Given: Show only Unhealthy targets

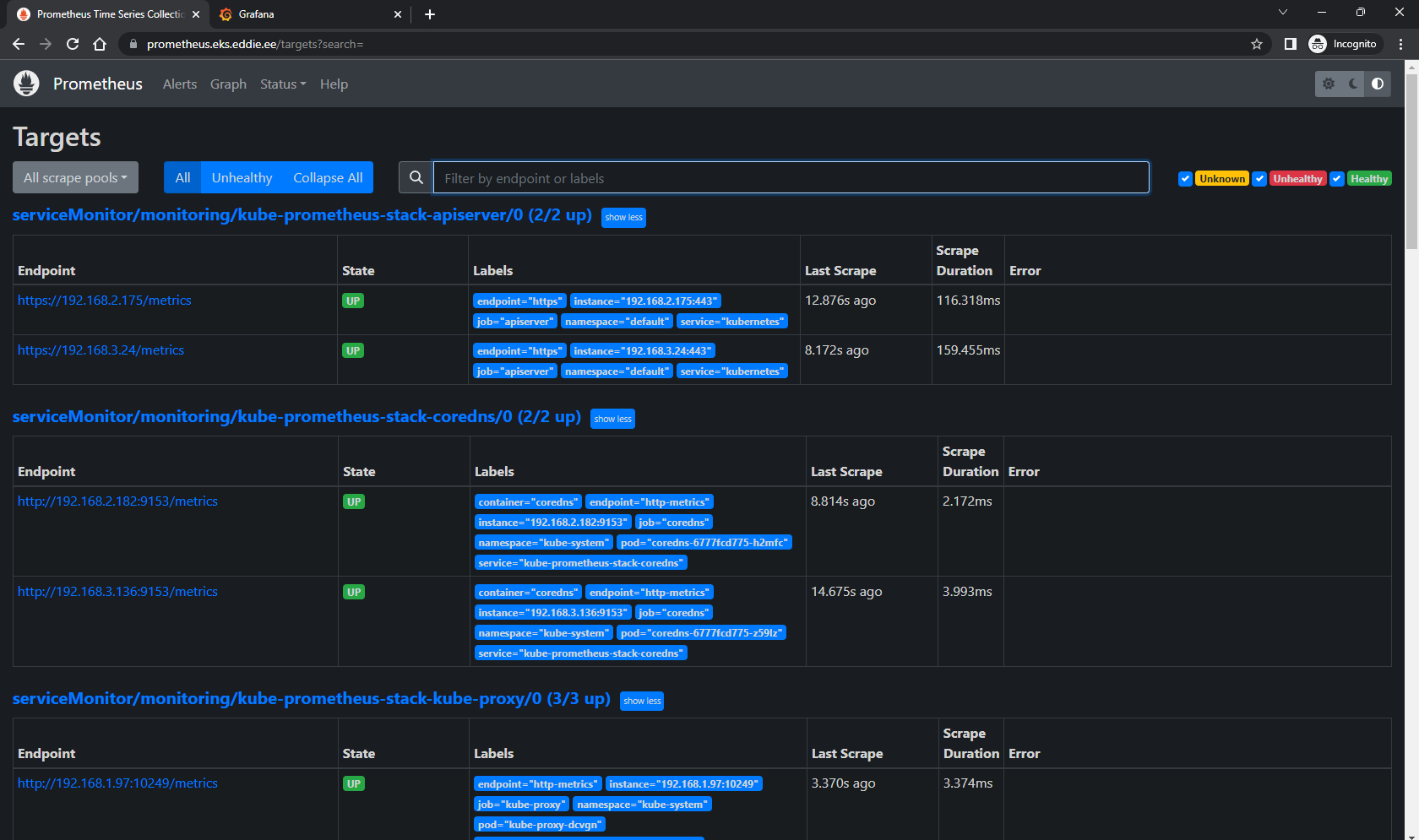Looking at the screenshot, I should (242, 178).
